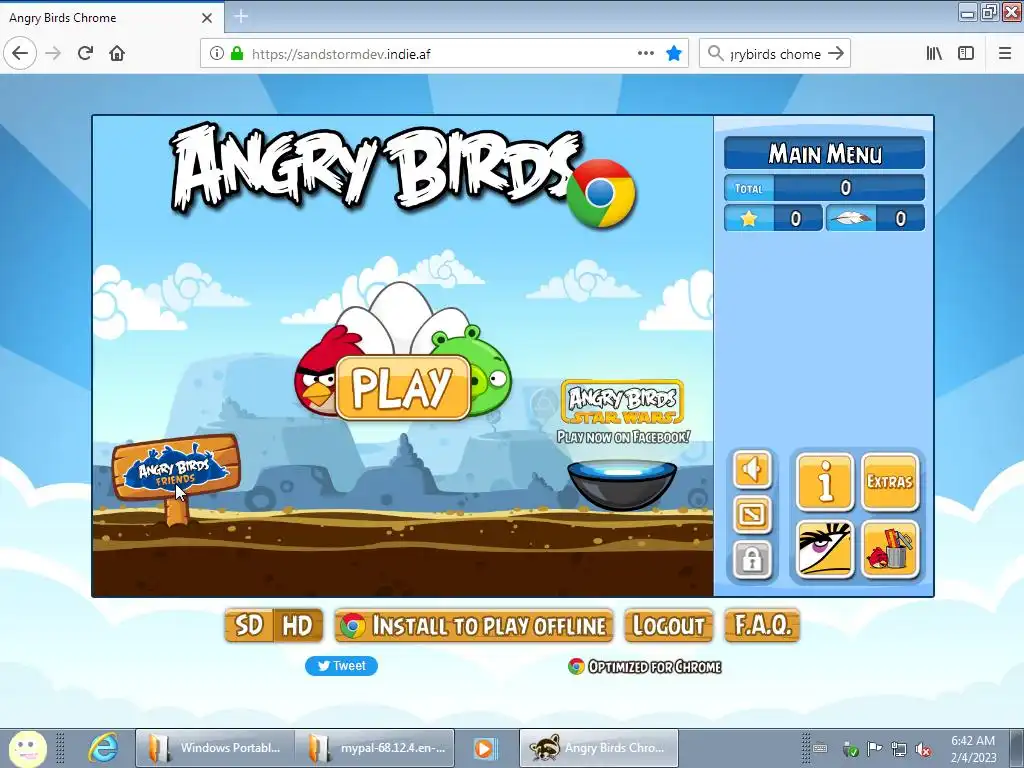Click Install to Play Offline button

coord(474,626)
